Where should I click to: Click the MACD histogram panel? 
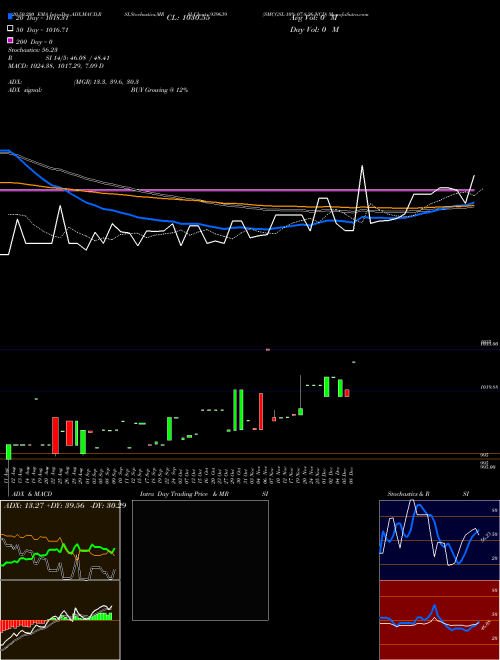click(60, 620)
